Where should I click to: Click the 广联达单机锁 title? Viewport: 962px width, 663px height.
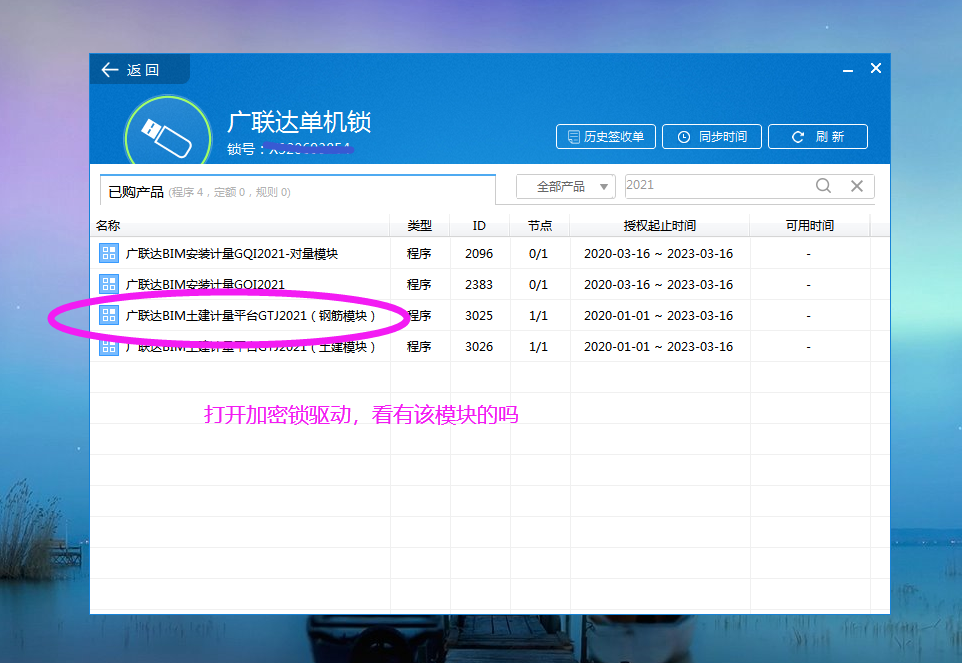click(299, 122)
